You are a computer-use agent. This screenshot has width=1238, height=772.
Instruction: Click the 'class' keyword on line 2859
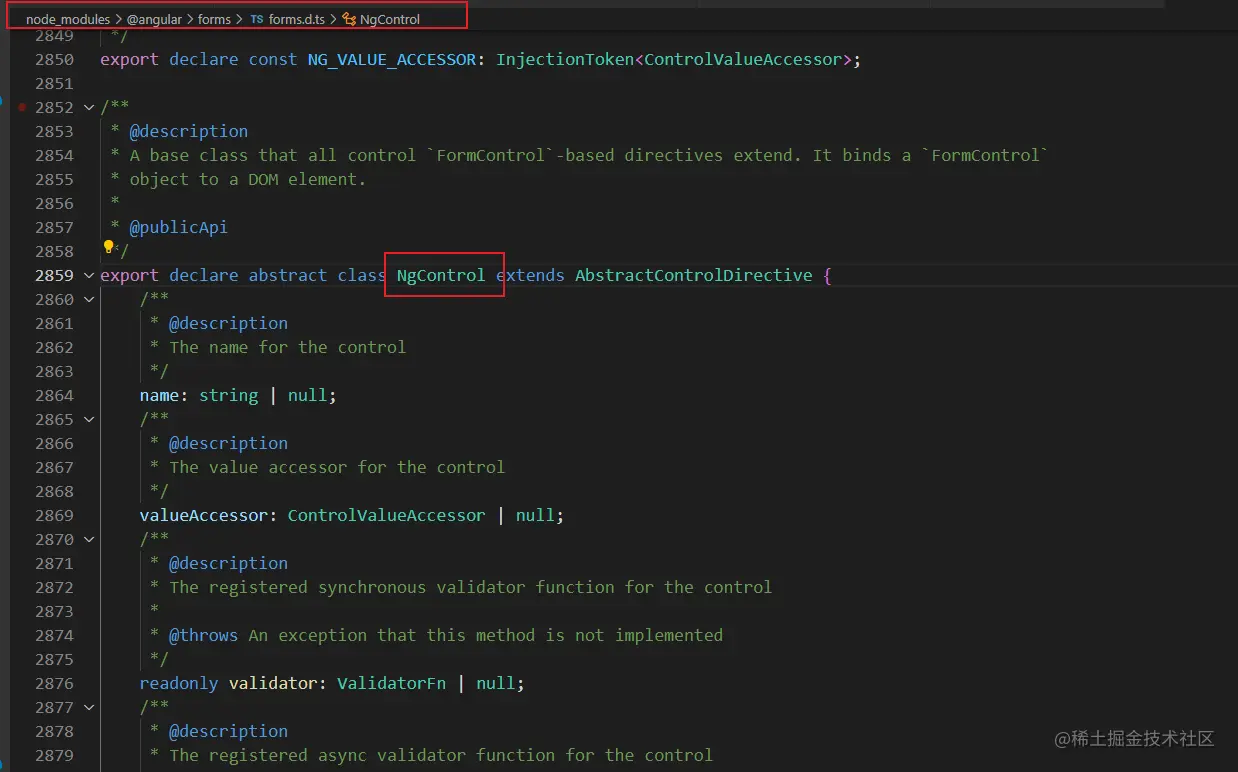[362, 275]
